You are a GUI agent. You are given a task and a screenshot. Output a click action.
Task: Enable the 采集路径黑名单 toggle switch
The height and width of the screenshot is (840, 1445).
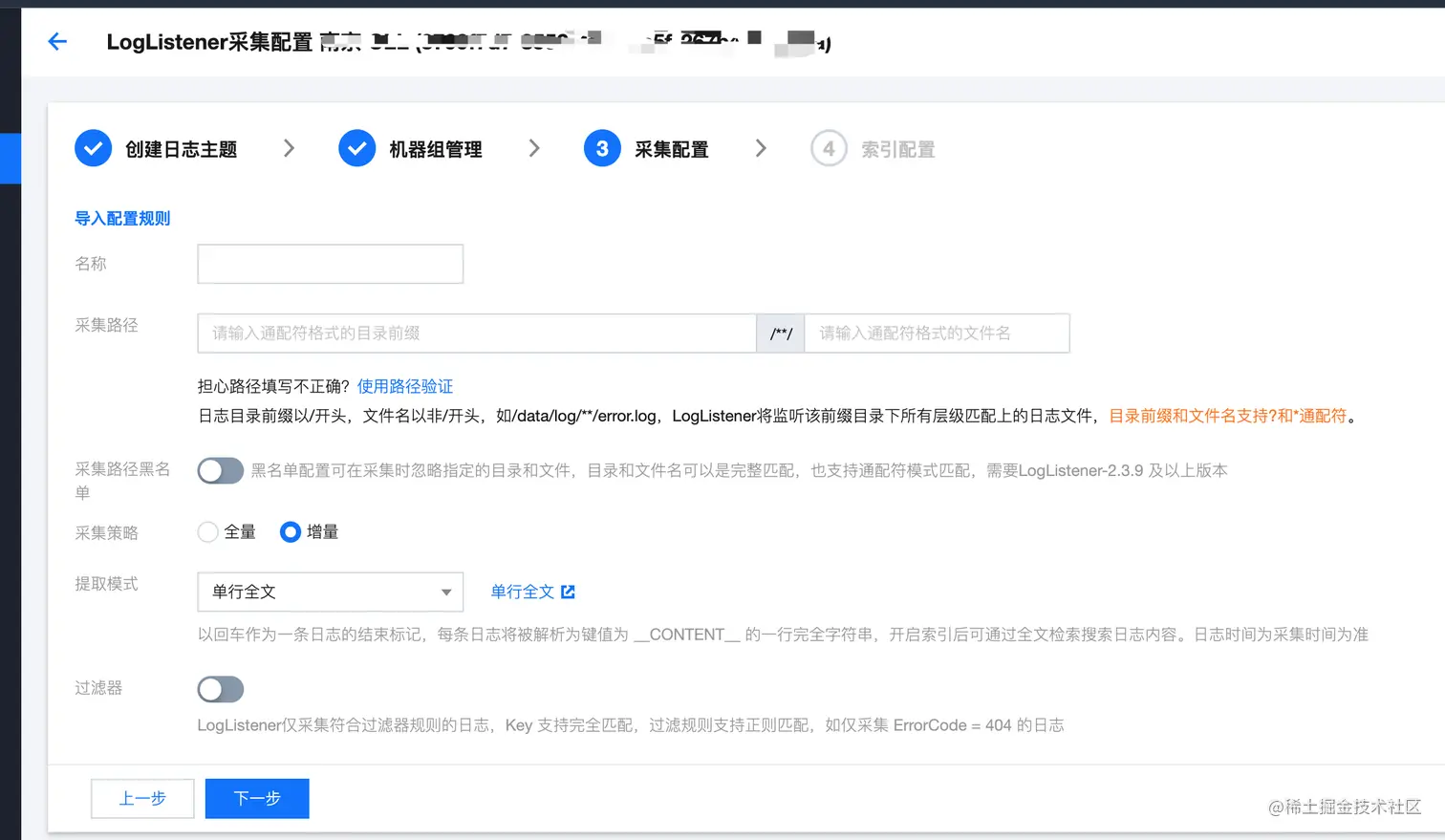[x=221, y=470]
